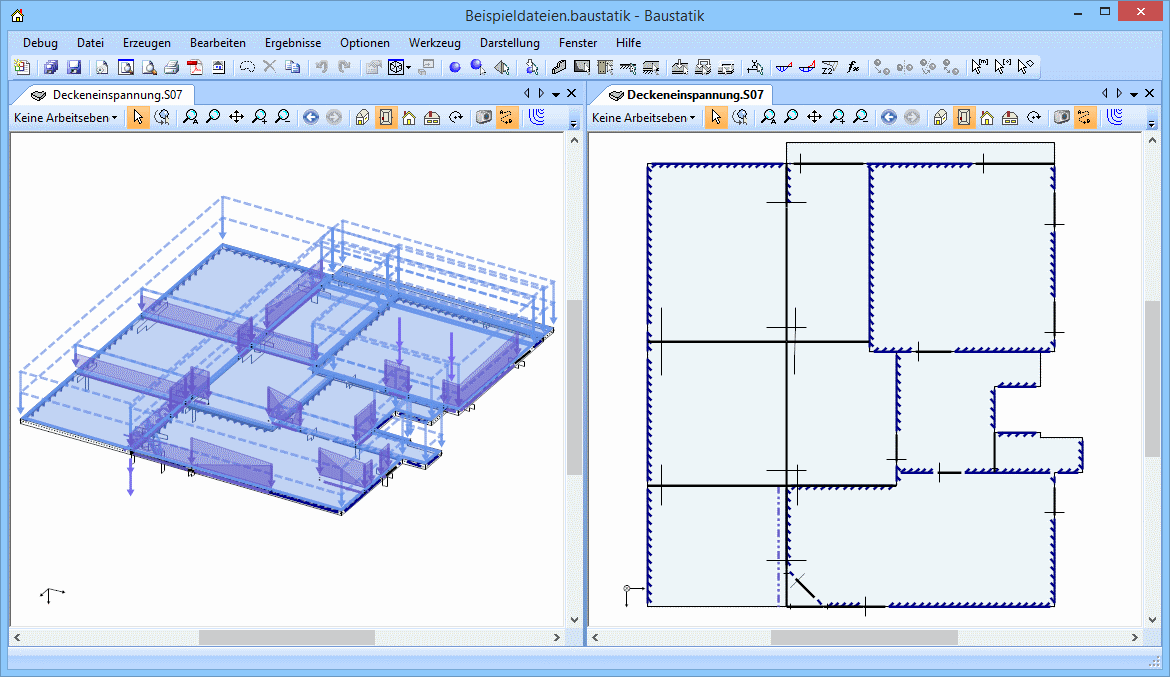Click the rotate view icon in left view
The width and height of the screenshot is (1170, 677).
tap(456, 117)
